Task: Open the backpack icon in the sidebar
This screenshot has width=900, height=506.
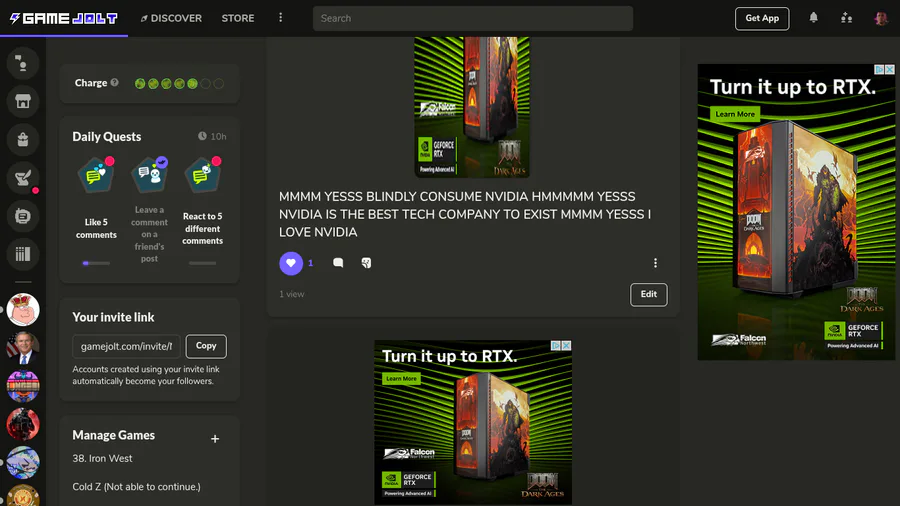Action: click(23, 139)
